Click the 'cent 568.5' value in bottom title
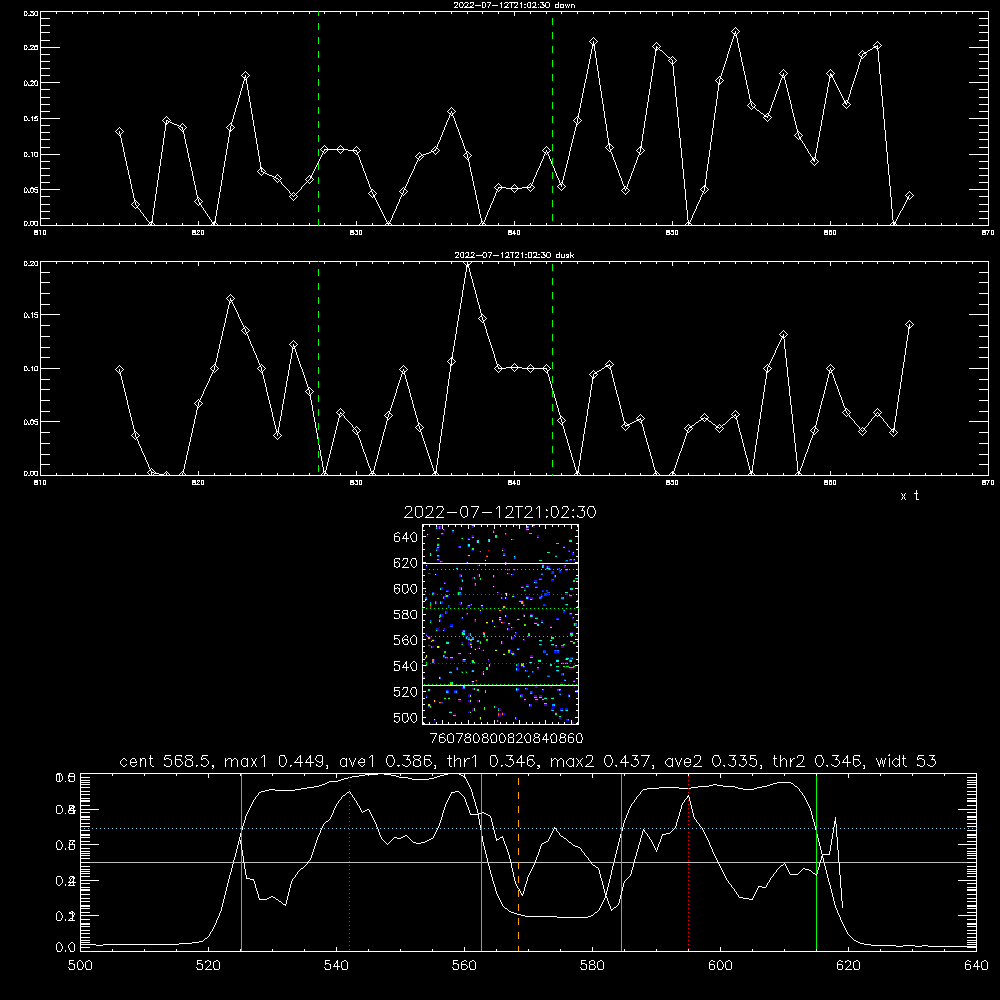Image resolution: width=1000 pixels, height=1000 pixels. coord(165,761)
